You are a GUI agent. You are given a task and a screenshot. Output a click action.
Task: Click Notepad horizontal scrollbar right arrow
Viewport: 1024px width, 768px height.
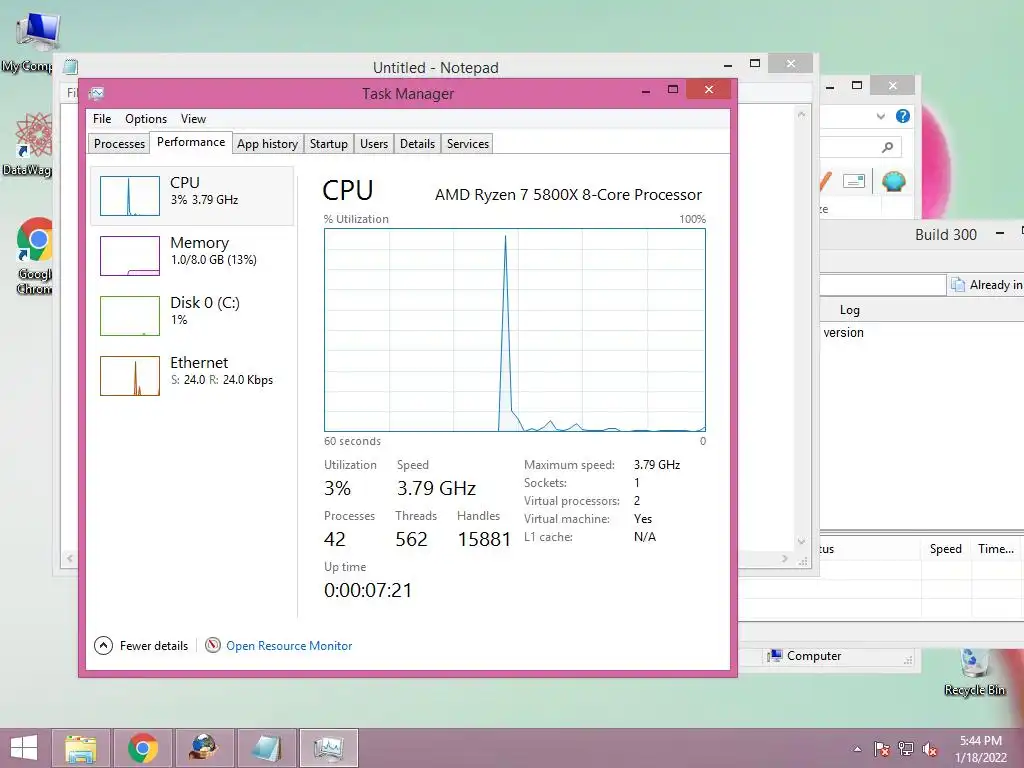(785, 558)
